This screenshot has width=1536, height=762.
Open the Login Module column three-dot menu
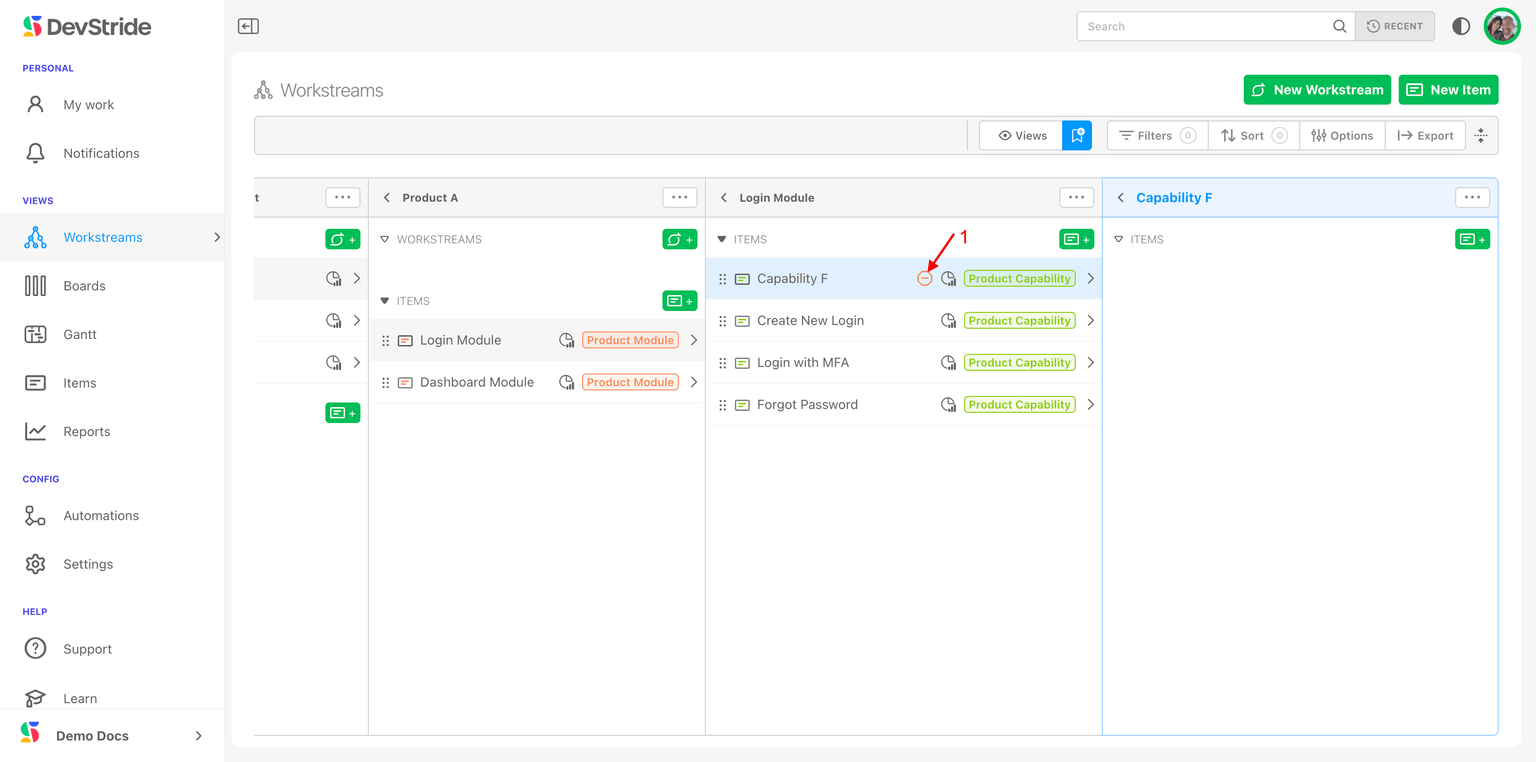[1076, 198]
